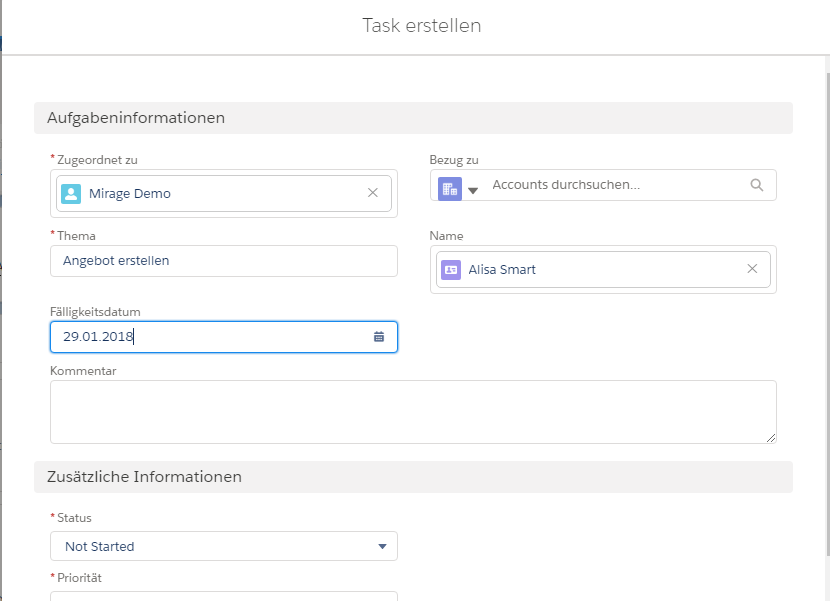The image size is (830, 601).
Task: Click the Aufgabeninformationen section header
Action: pyautogui.click(x=413, y=118)
